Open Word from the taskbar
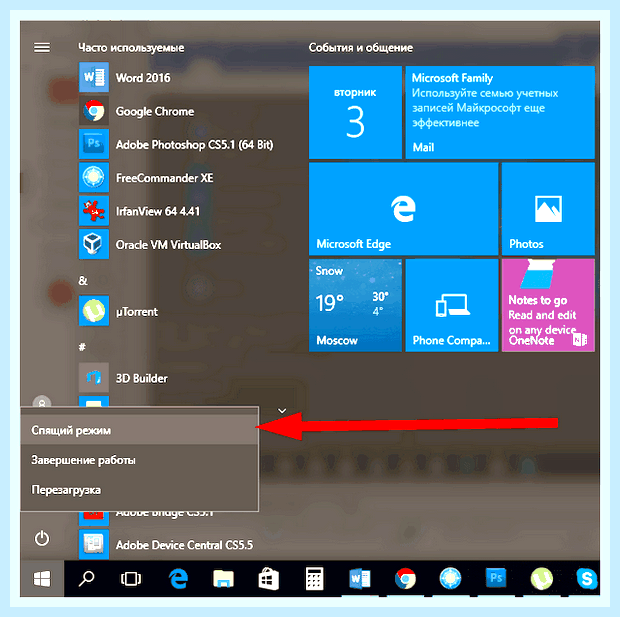This screenshot has height=617, width=620. [360, 579]
